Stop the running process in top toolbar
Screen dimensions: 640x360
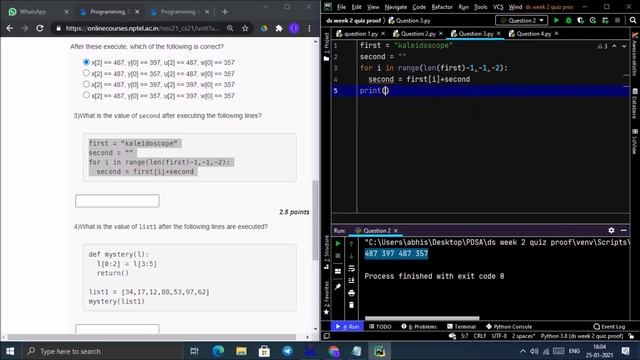[x=618, y=20]
